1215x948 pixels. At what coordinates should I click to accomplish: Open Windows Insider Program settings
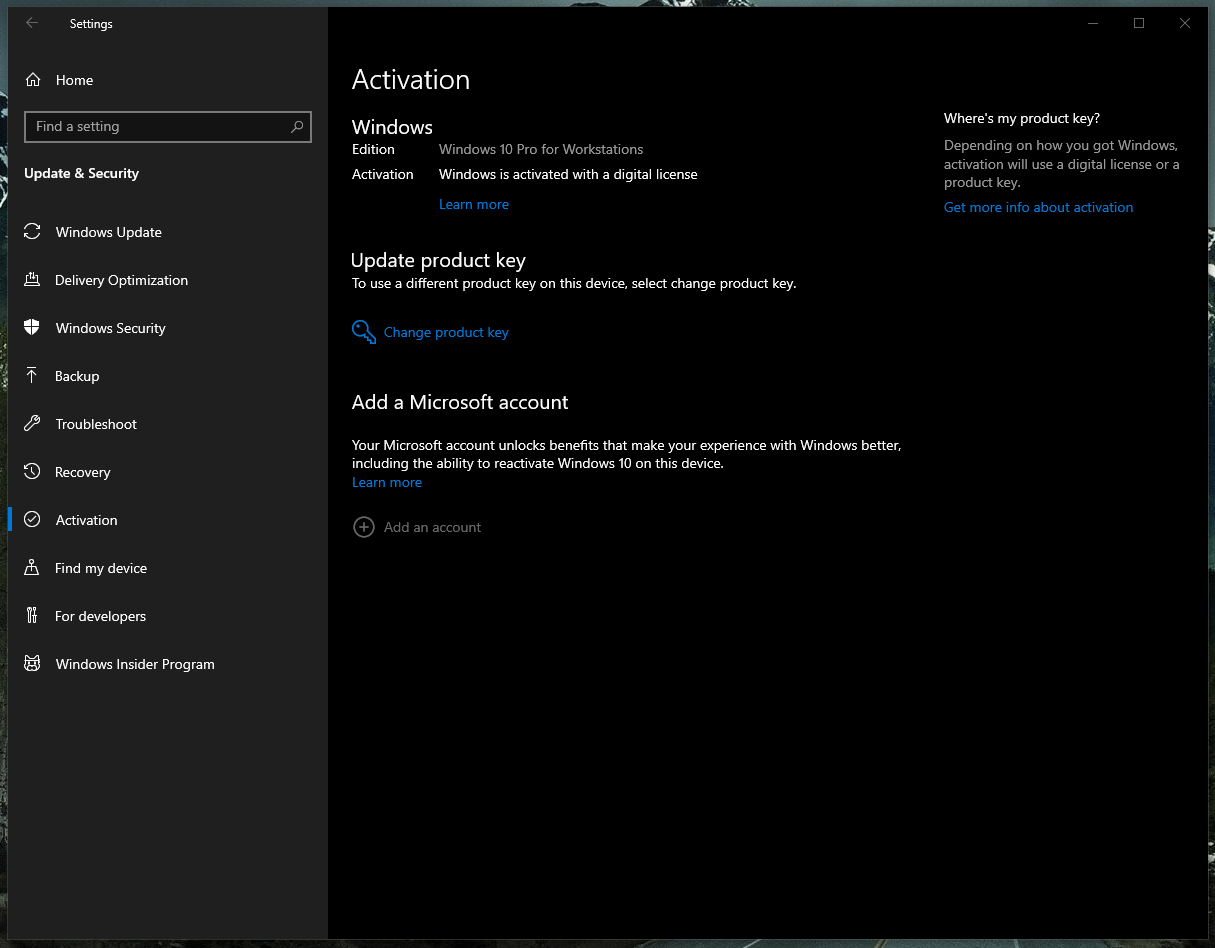coord(168,664)
